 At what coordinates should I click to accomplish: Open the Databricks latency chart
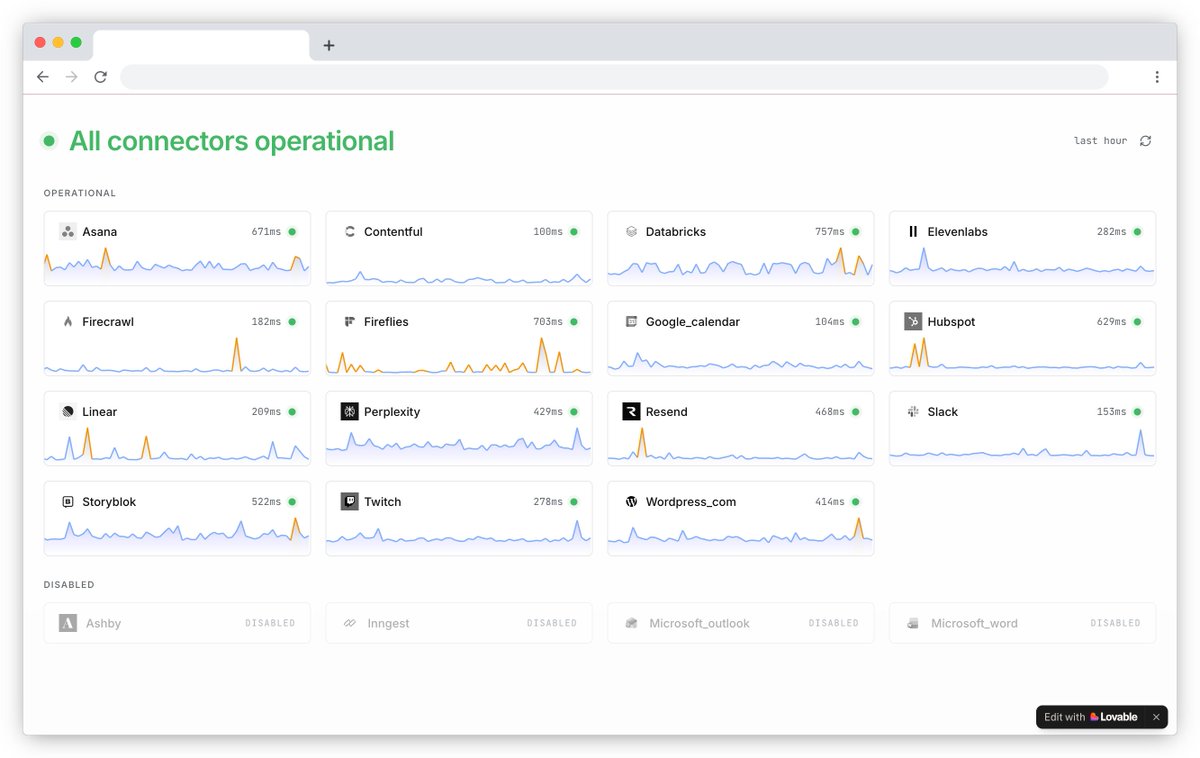click(741, 264)
